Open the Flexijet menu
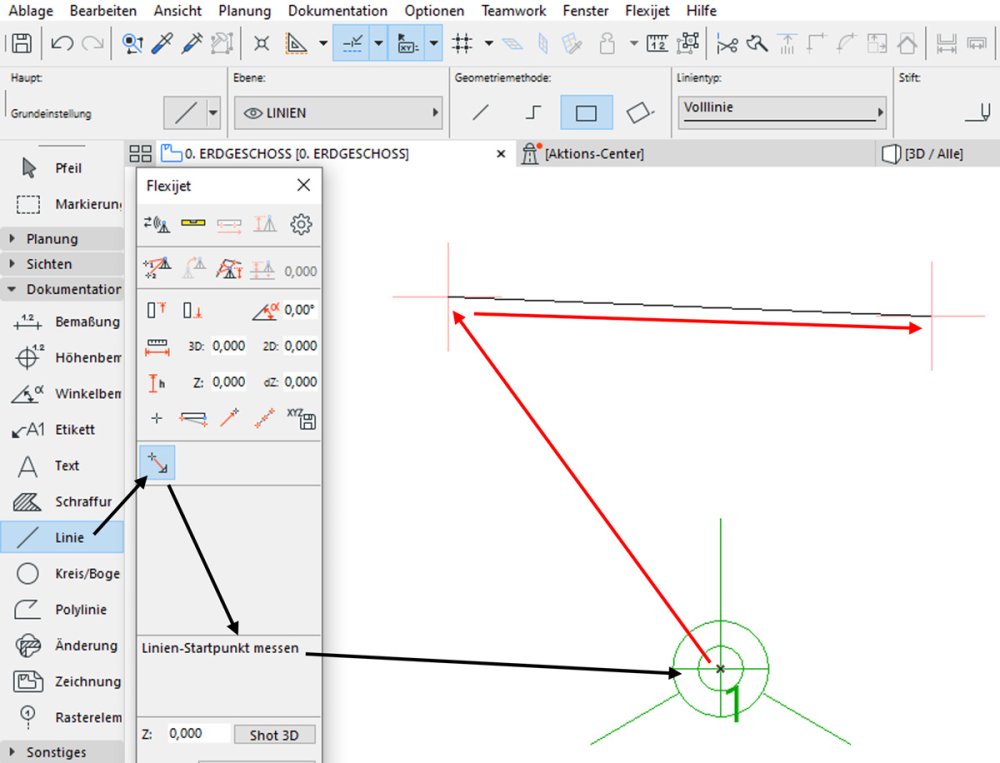This screenshot has height=763, width=1000. [647, 11]
